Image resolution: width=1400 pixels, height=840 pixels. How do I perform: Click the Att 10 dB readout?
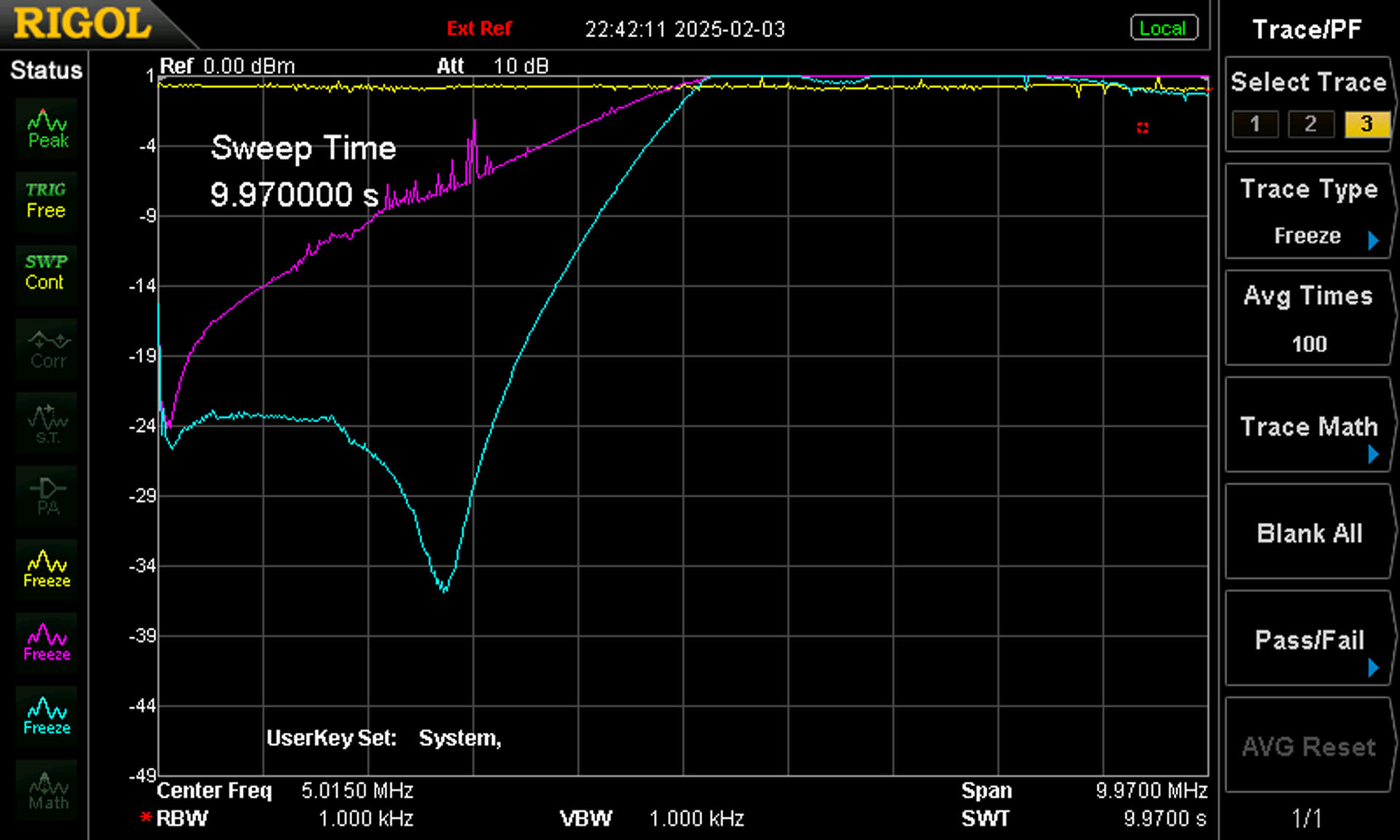coord(492,66)
